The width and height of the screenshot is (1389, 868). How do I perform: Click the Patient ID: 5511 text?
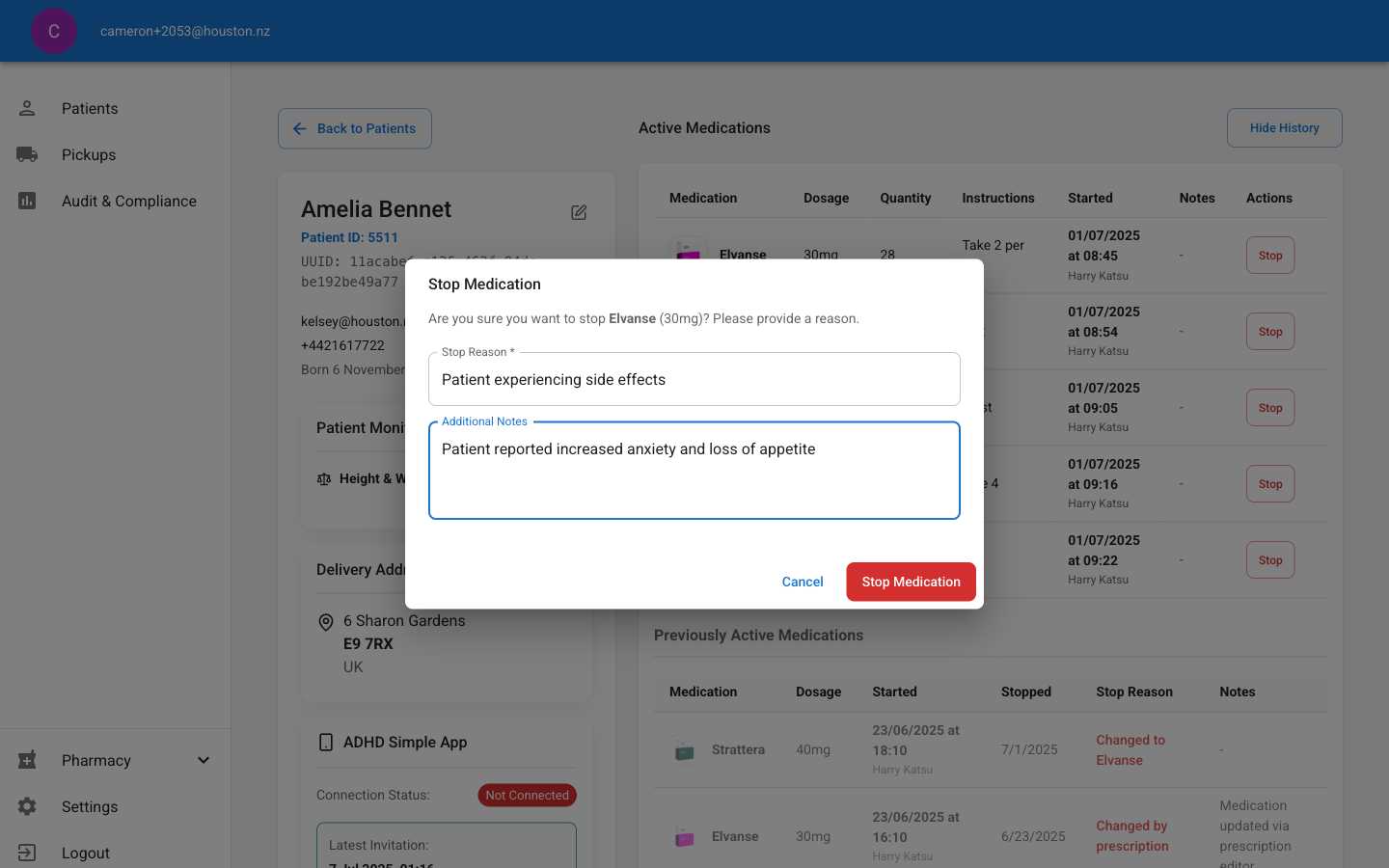coord(349,237)
